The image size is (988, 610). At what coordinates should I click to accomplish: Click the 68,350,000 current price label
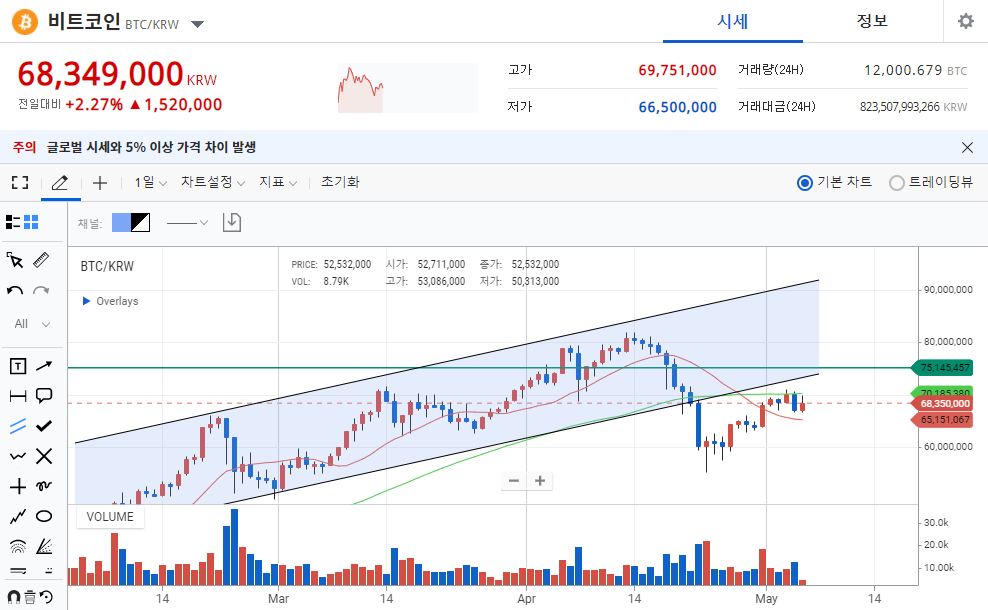click(943, 403)
